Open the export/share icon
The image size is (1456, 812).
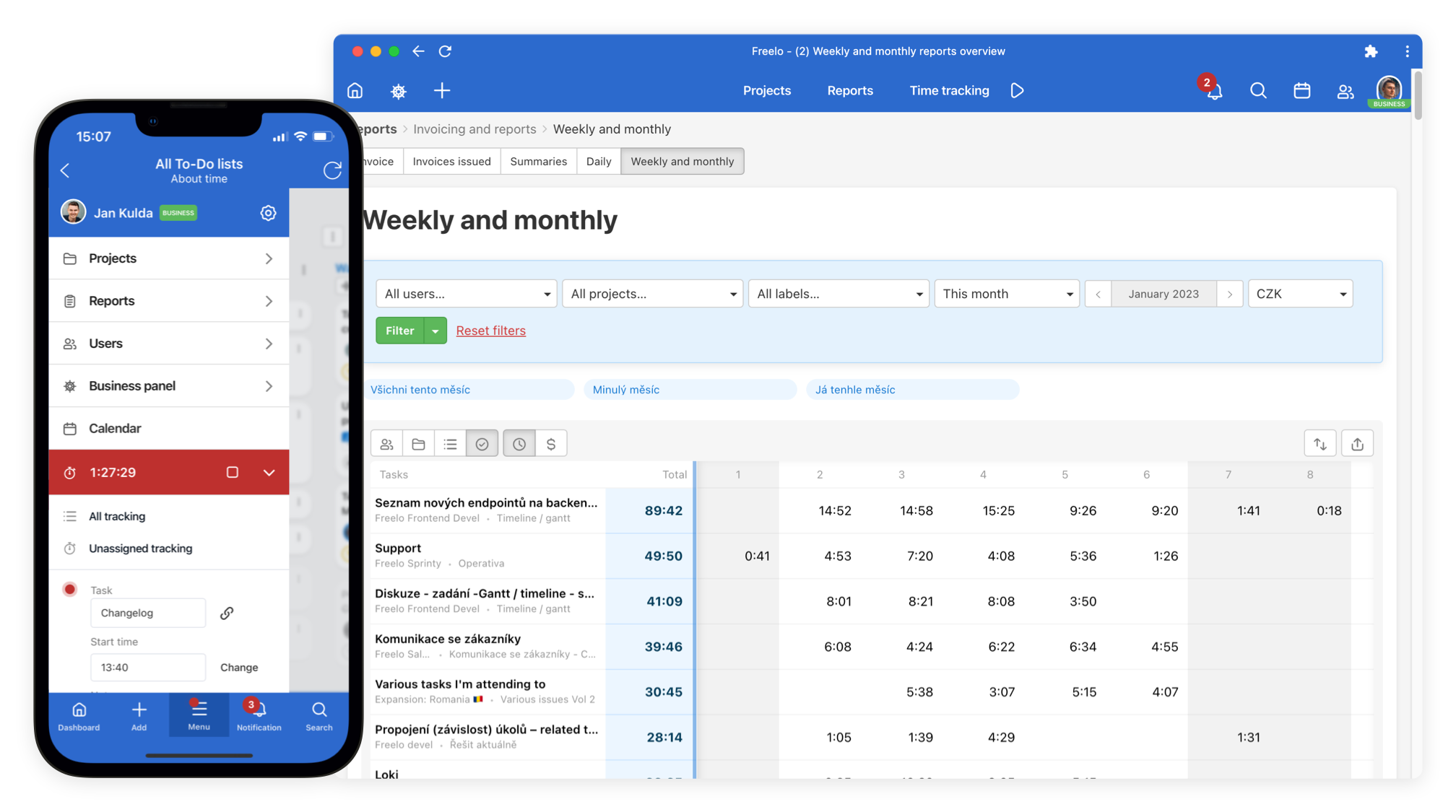(x=1357, y=442)
